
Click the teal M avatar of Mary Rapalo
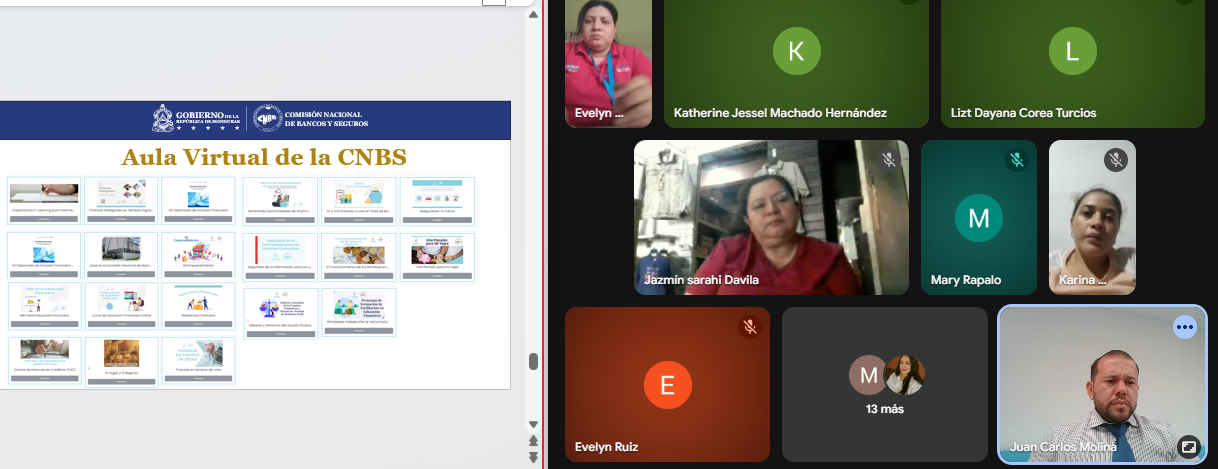pos(978,218)
